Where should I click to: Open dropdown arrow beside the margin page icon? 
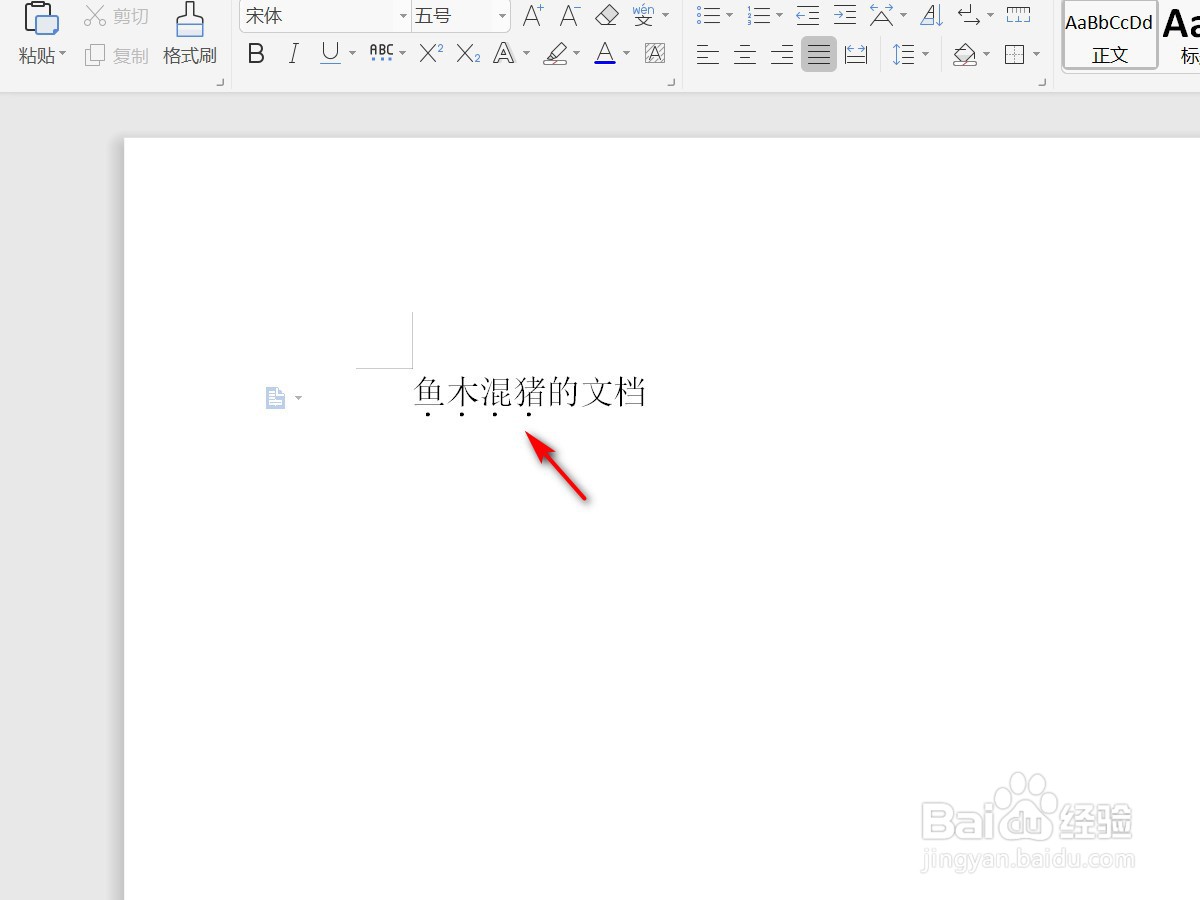tap(298, 398)
